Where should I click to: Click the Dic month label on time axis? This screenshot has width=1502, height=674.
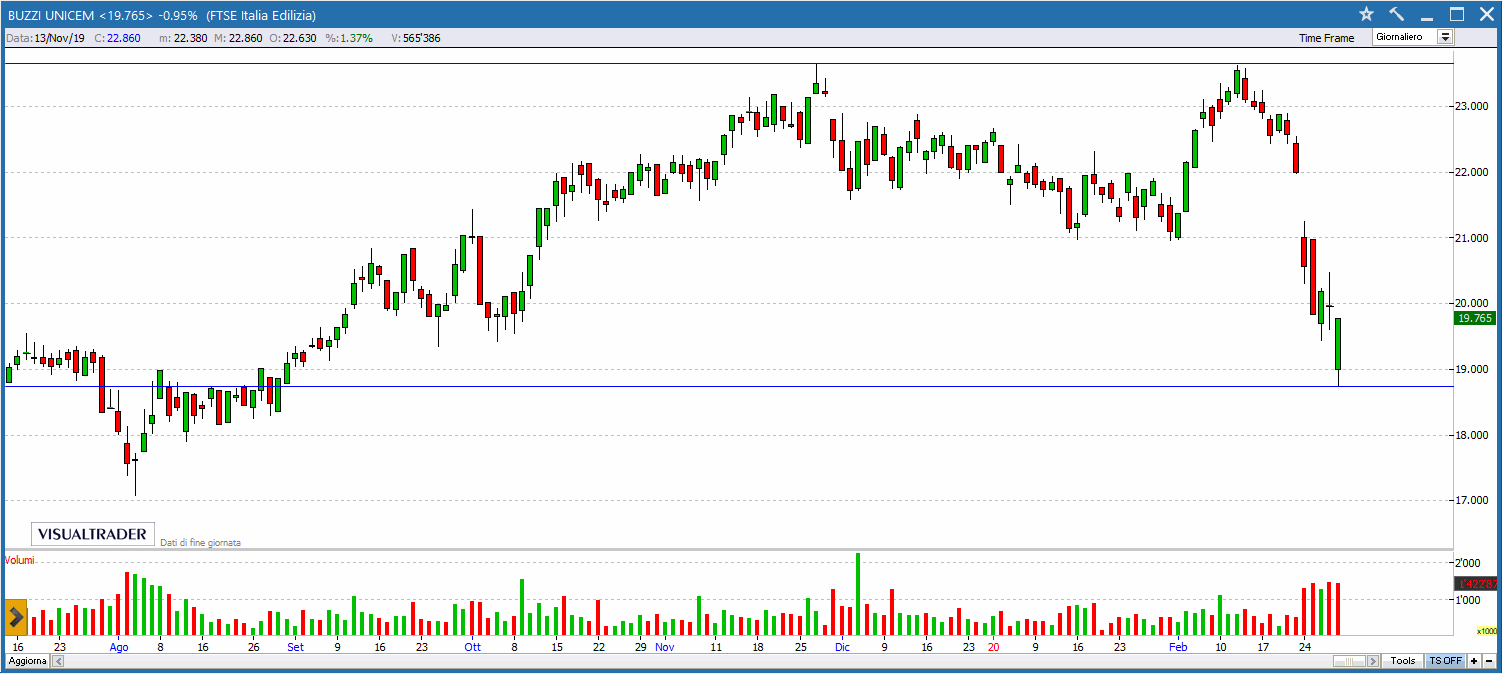coord(842,647)
